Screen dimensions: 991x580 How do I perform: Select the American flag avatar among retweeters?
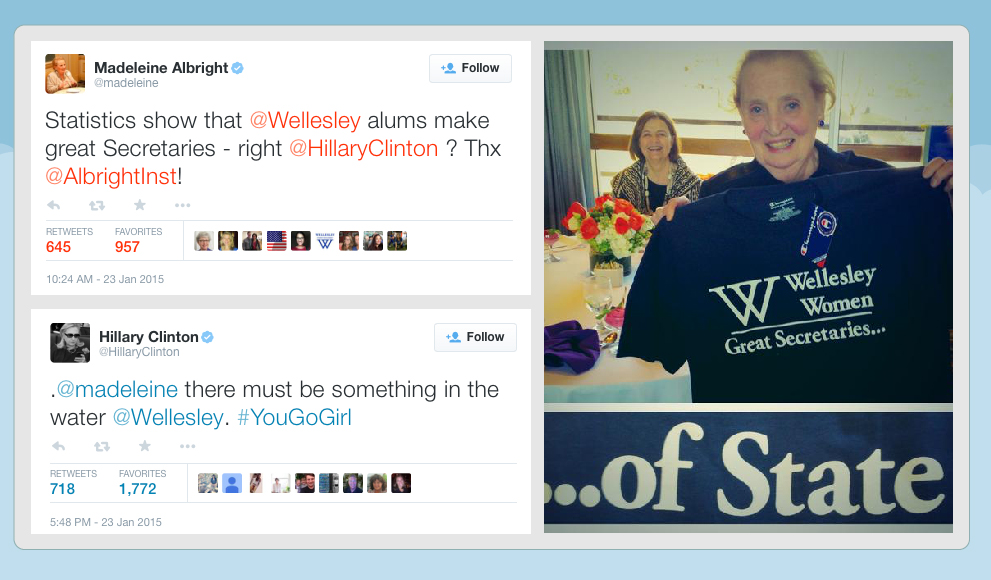click(276, 241)
